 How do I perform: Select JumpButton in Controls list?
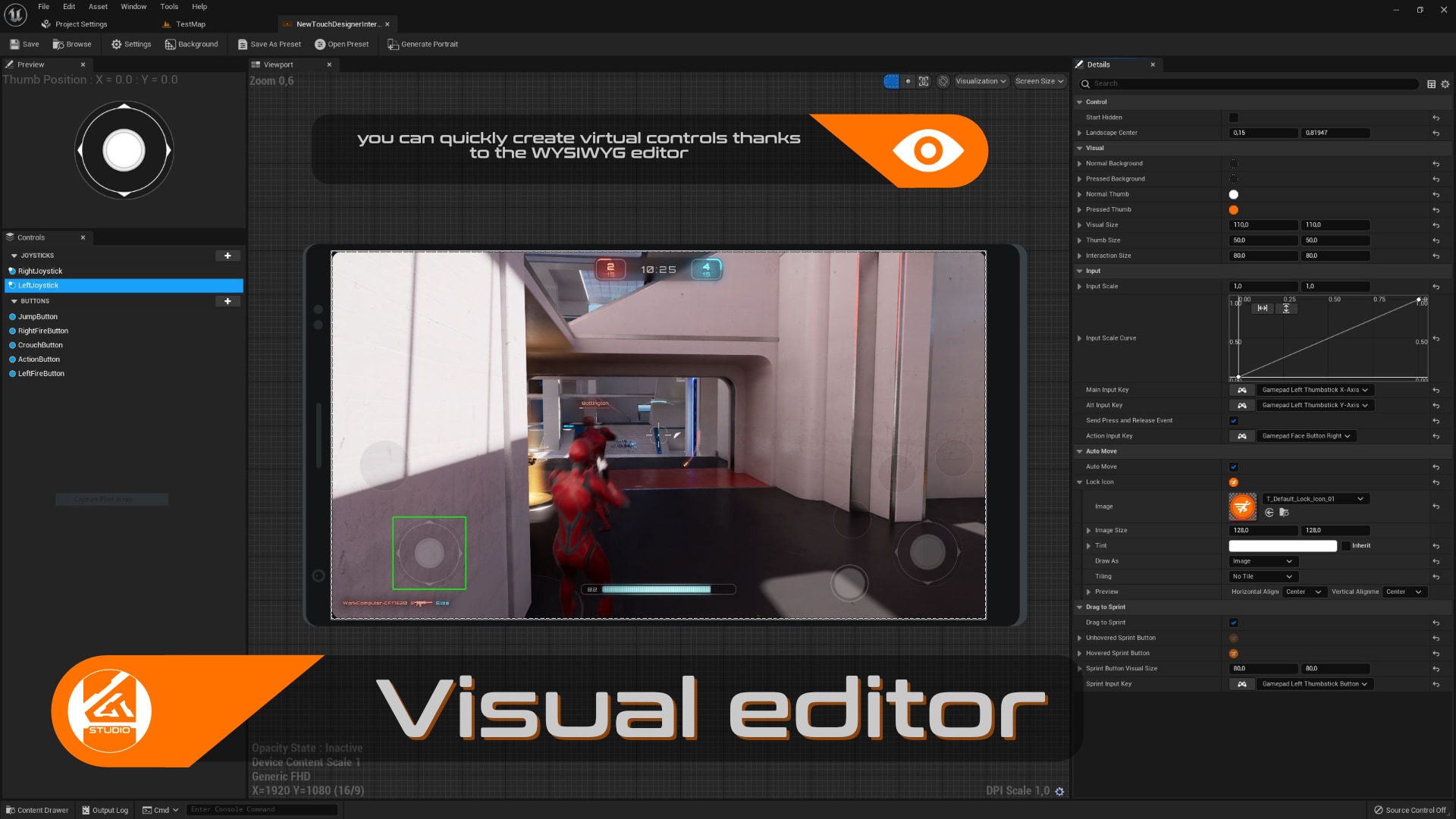[37, 317]
